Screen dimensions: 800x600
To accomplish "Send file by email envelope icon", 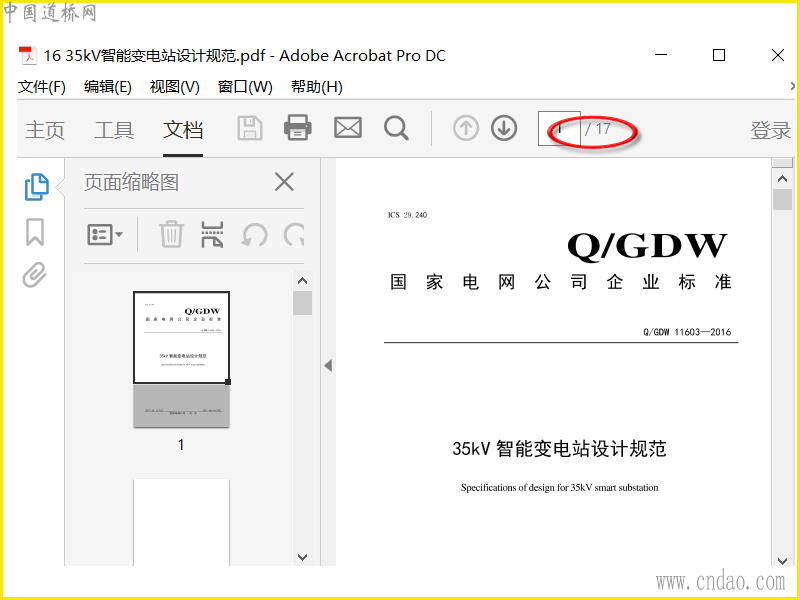I will 348,128.
